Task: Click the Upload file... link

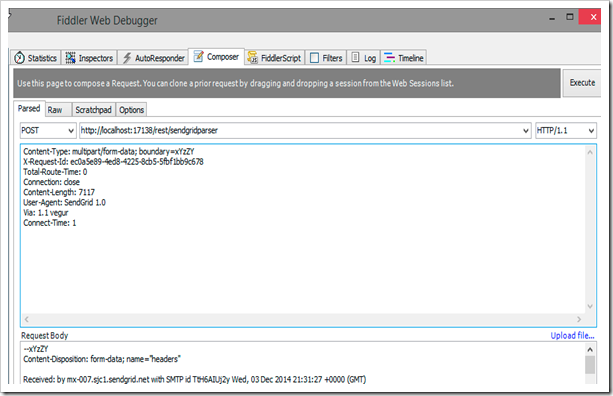Action: (x=572, y=335)
